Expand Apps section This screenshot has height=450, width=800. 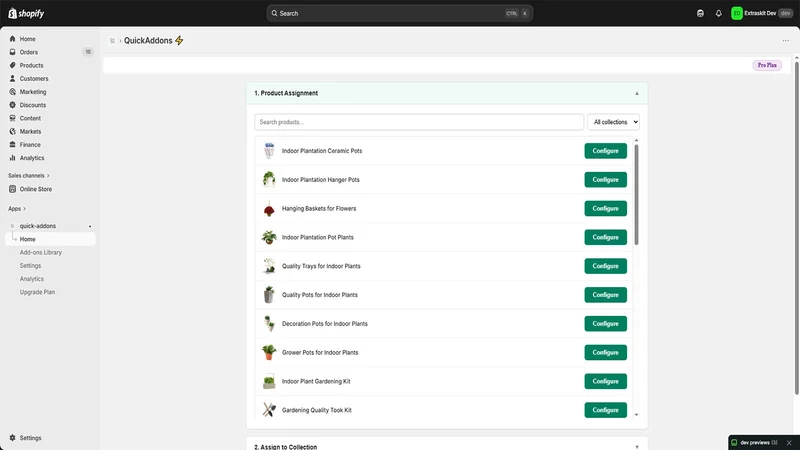(17, 209)
